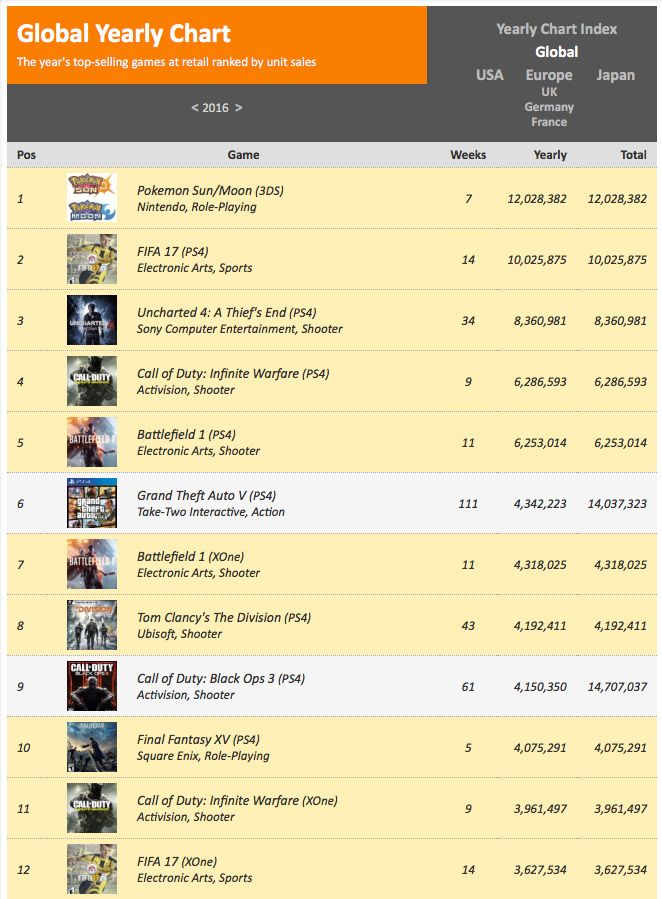Screen dimensions: 662x899
Task: Select the UK chart link
Action: (549, 91)
